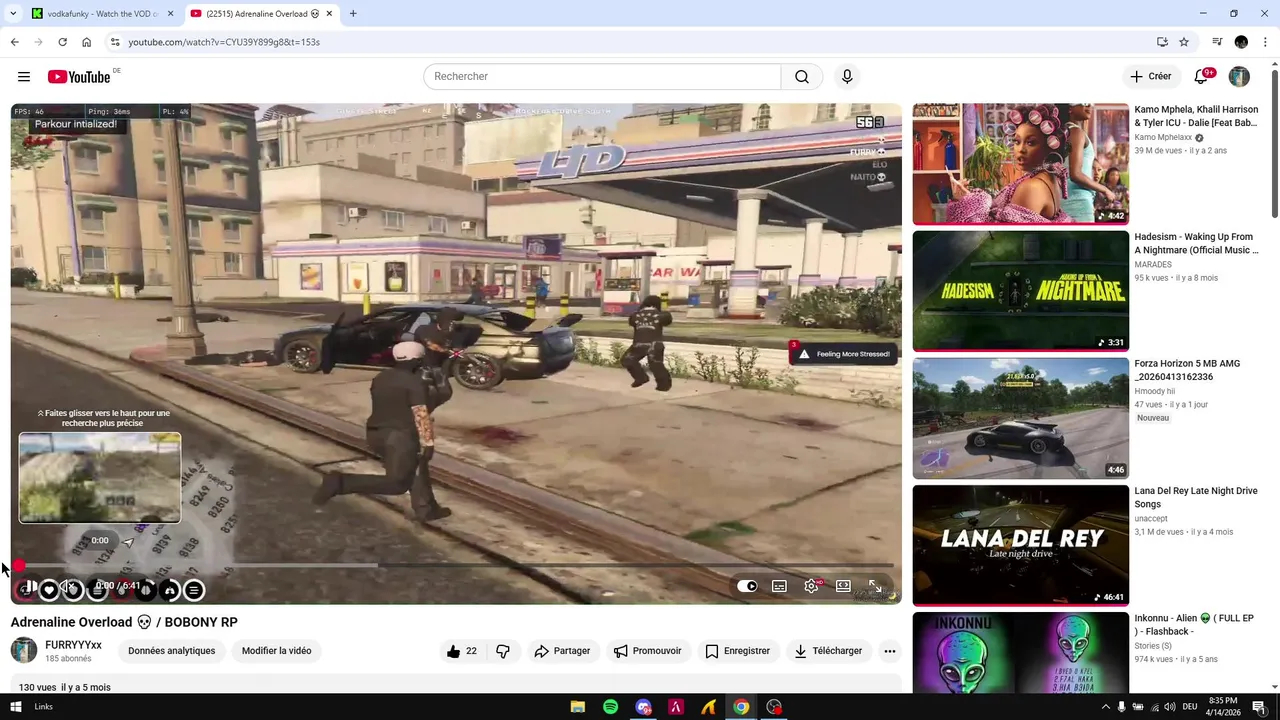View site information icon in address bar

point(115,42)
